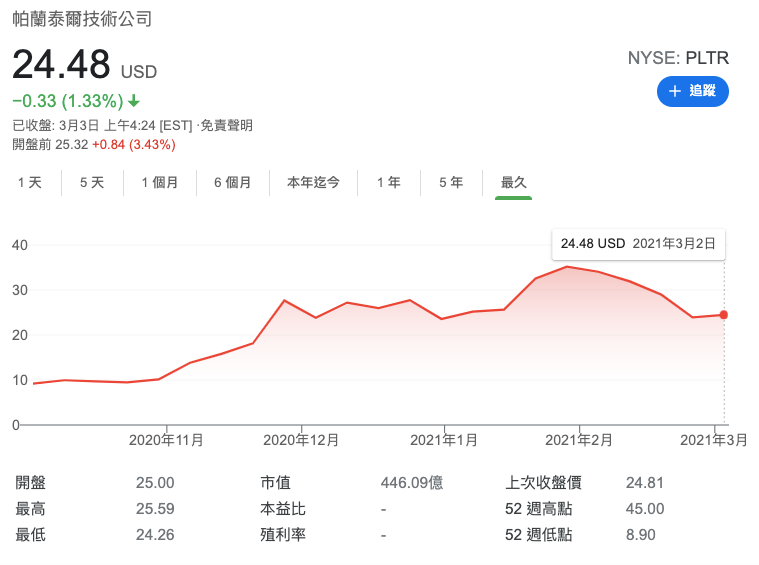Click the 40 y-axis label

20,245
